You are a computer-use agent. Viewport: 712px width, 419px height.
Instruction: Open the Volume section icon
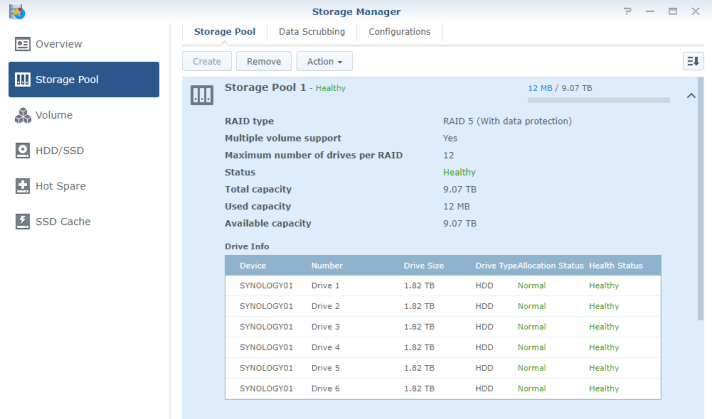click(x=23, y=115)
